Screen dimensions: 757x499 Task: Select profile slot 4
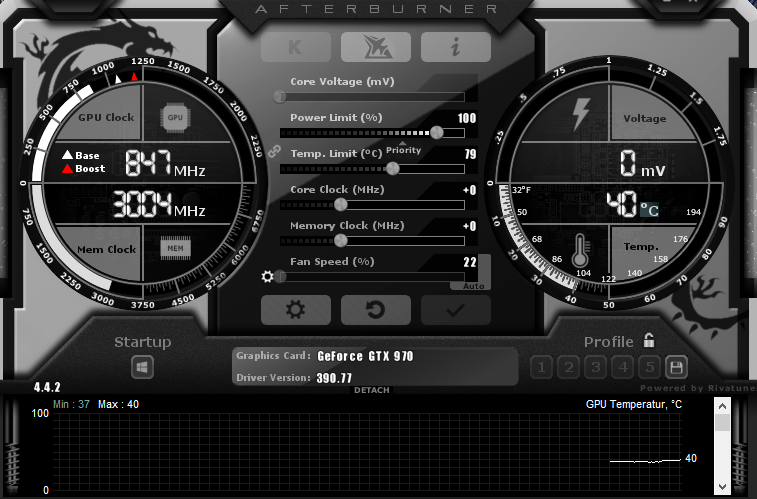pos(623,367)
